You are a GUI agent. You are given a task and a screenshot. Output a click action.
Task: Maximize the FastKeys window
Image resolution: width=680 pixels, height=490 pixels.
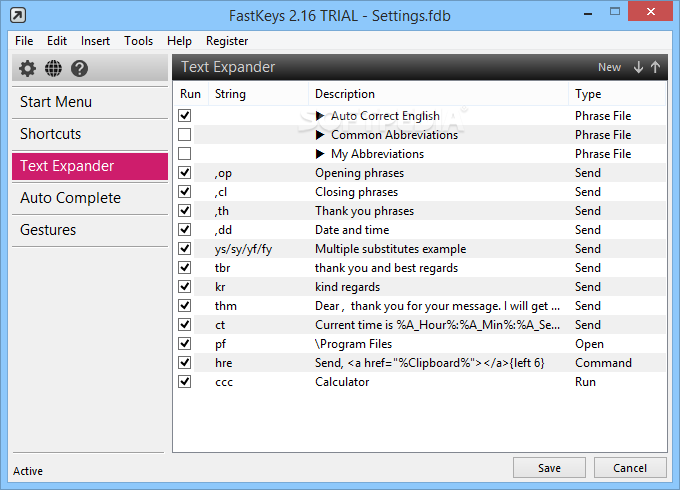click(615, 12)
